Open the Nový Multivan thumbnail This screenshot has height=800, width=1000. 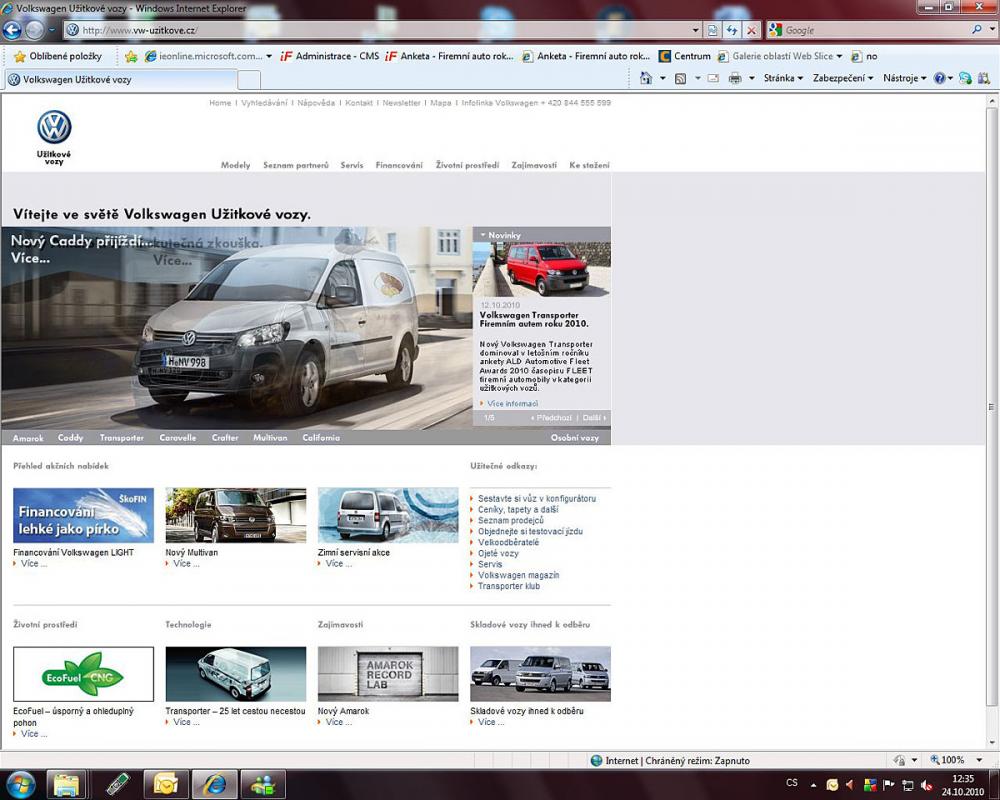click(x=236, y=515)
